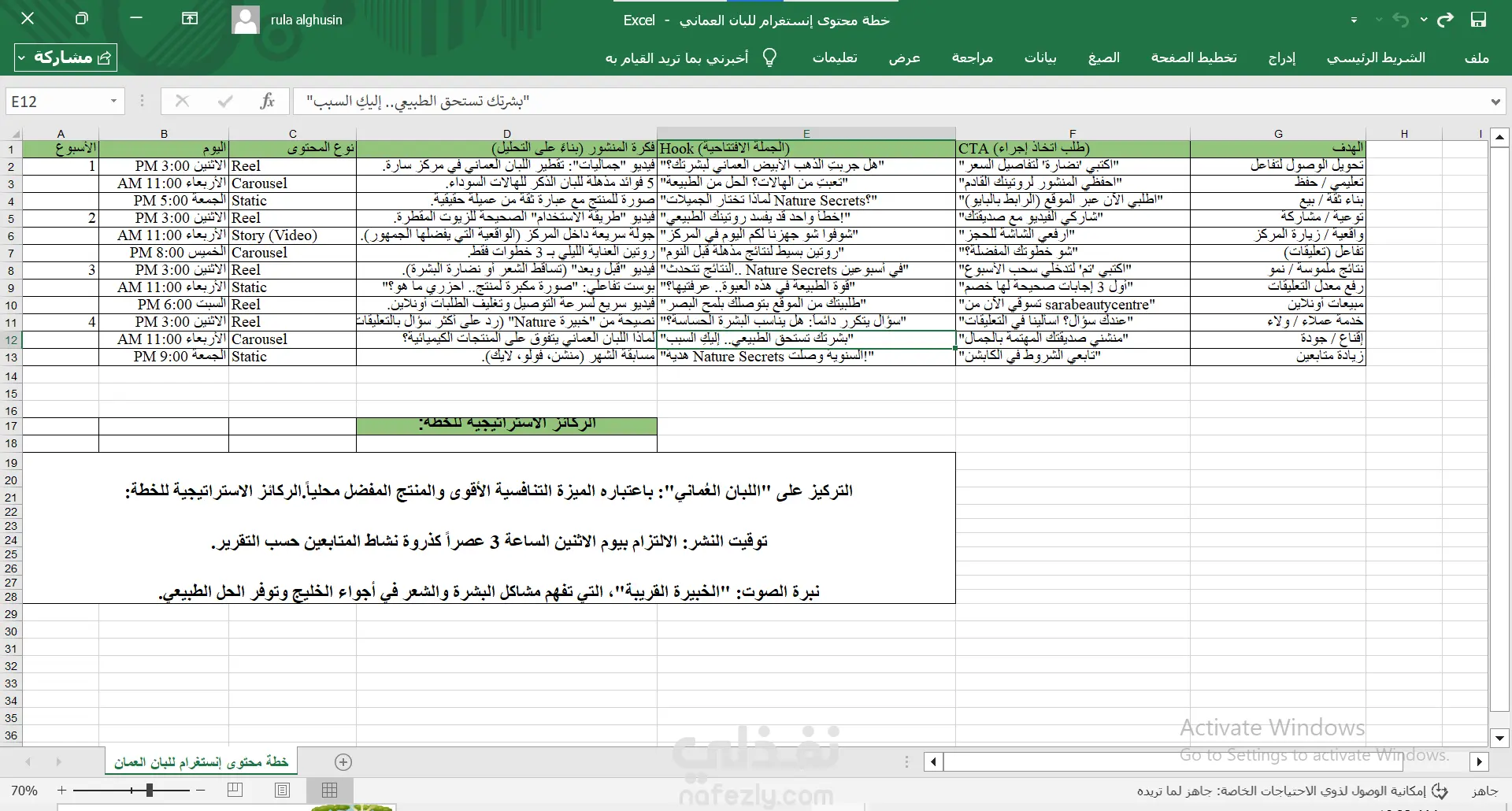Open the insert function fx button
The width and height of the screenshot is (1512, 811).
tap(267, 101)
